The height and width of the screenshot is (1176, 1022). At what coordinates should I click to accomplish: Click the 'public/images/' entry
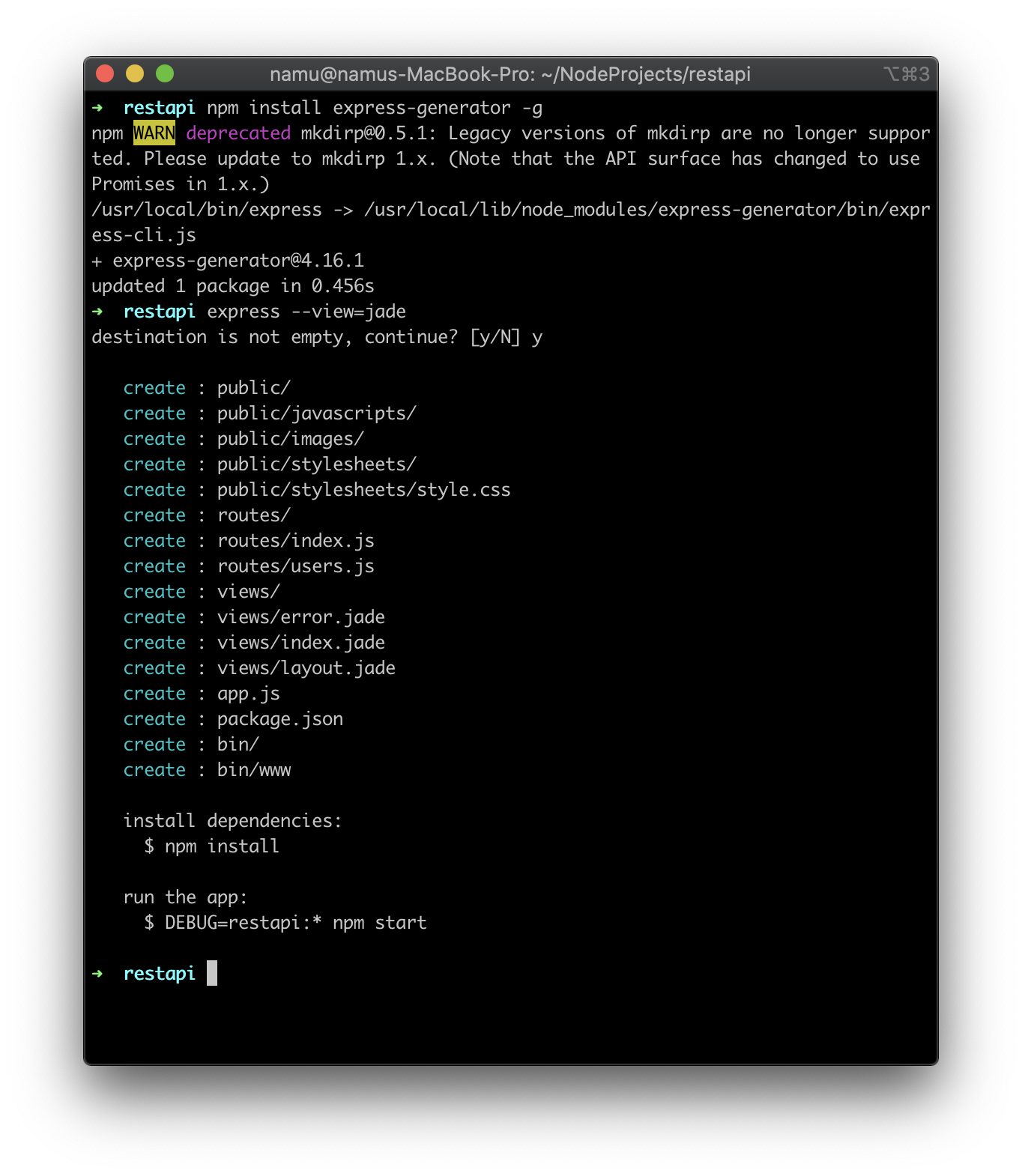tap(291, 439)
